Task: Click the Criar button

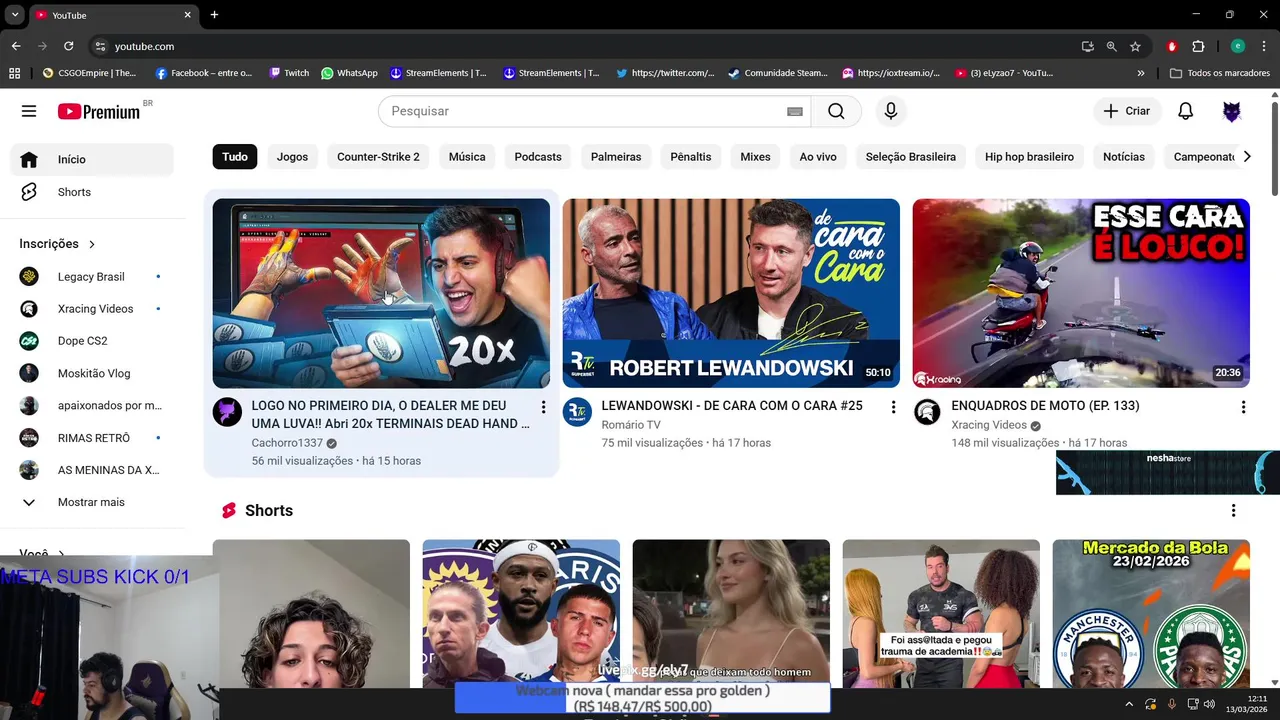Action: (1127, 111)
